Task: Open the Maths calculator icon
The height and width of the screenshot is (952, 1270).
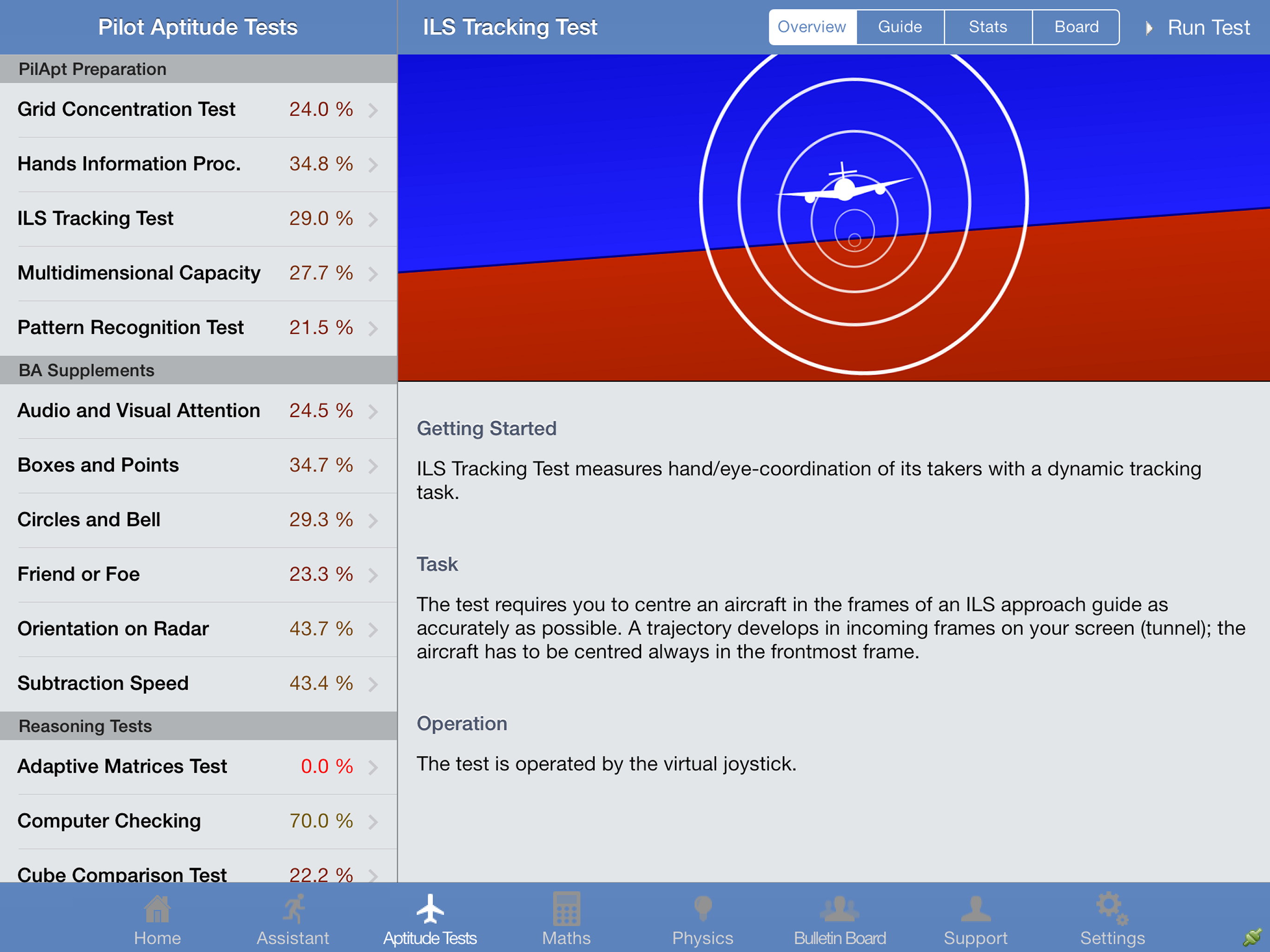Action: [566, 909]
